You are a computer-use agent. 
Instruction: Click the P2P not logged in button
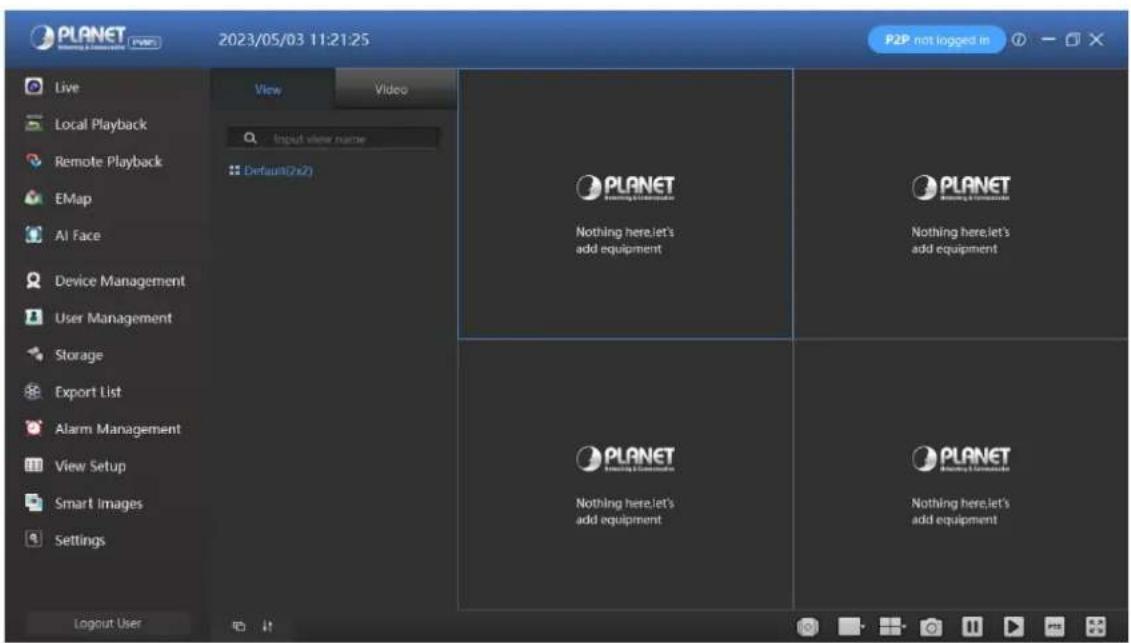pyautogui.click(x=936, y=40)
